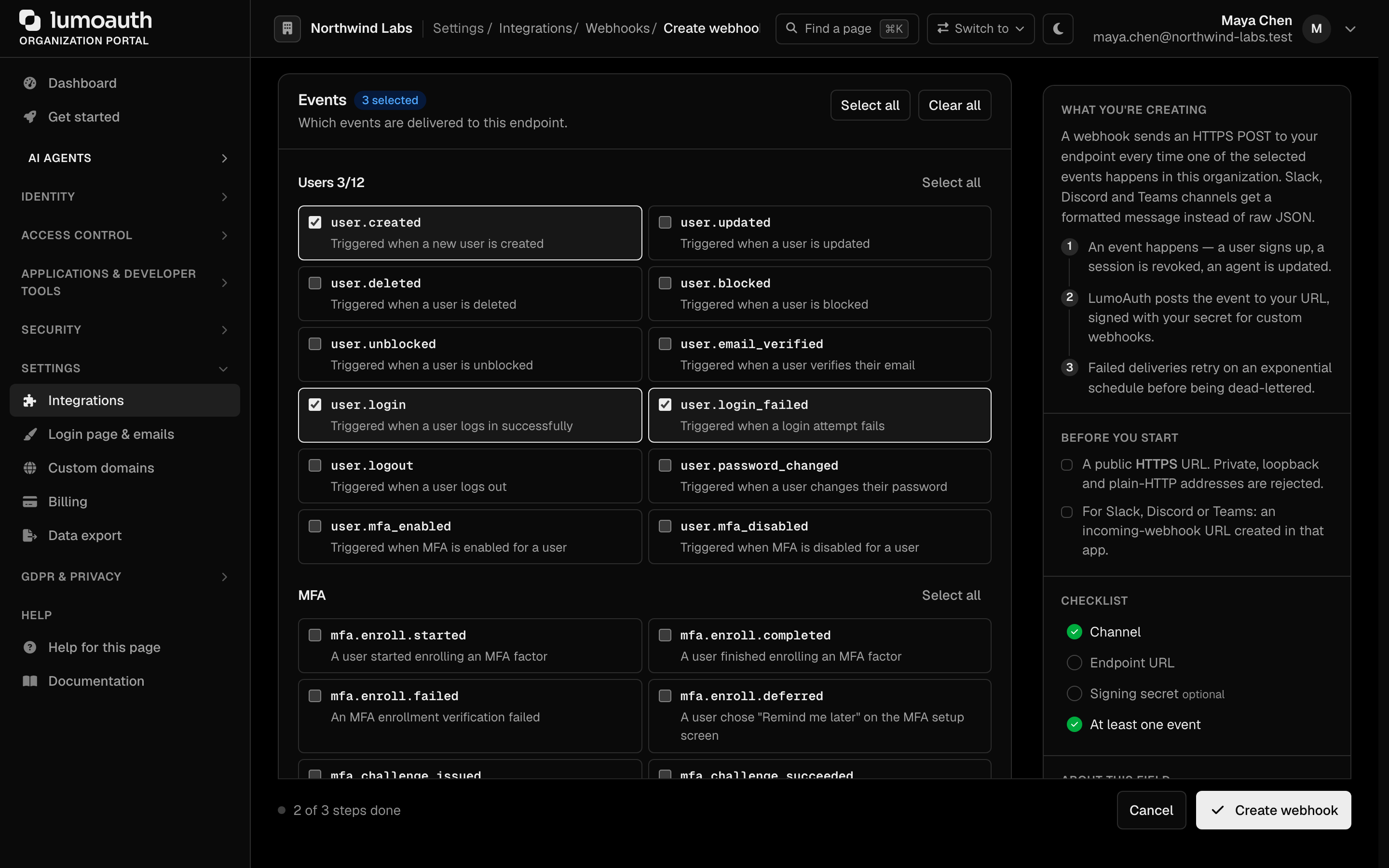The height and width of the screenshot is (868, 1389).
Task: Click the Create webhook button
Action: (x=1273, y=810)
